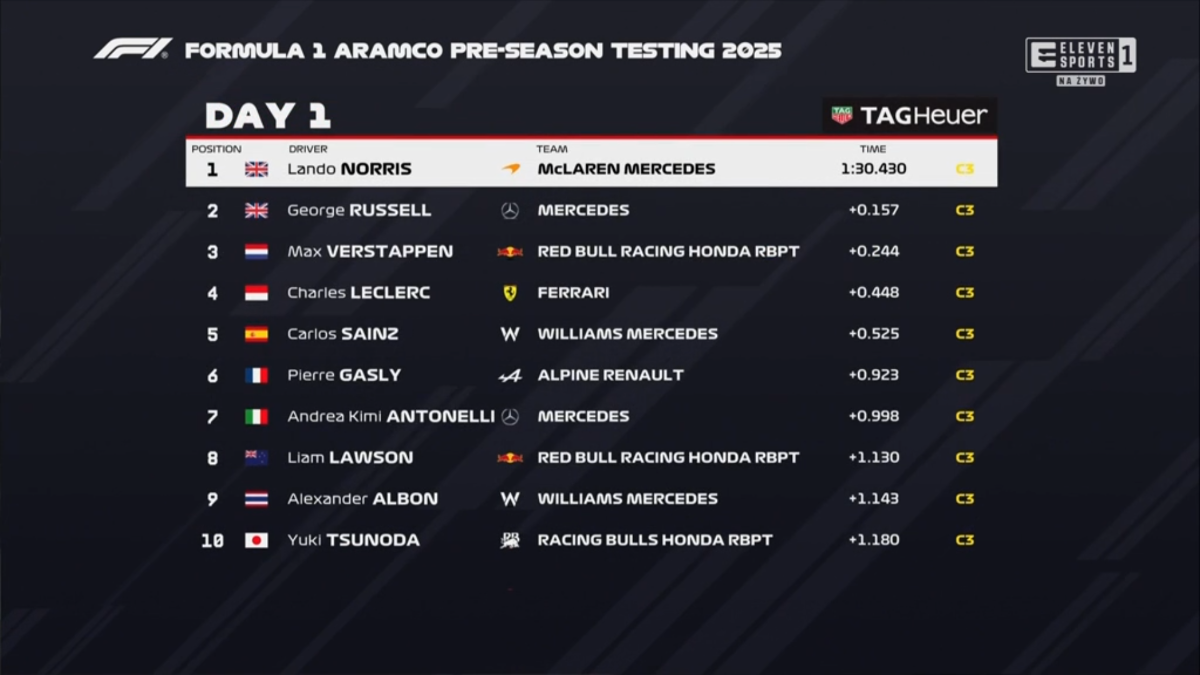
Task: Click the New Zealand flag beside Lawson
Action: coord(257,458)
